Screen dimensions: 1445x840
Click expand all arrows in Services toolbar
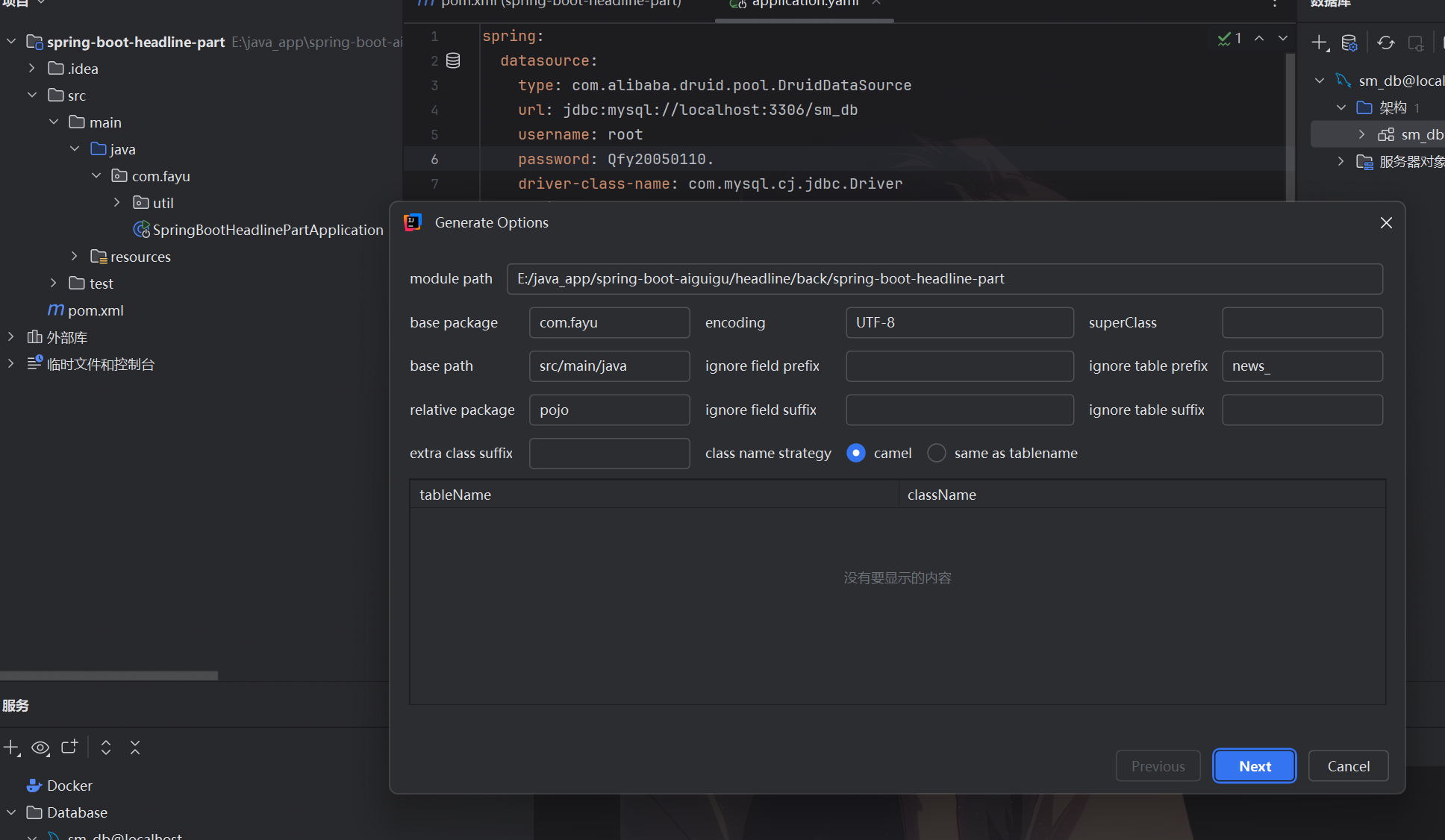point(106,747)
